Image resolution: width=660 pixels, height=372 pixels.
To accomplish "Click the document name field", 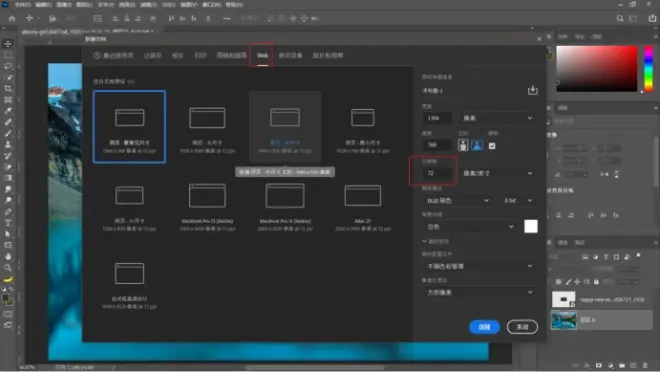I will 471,90.
